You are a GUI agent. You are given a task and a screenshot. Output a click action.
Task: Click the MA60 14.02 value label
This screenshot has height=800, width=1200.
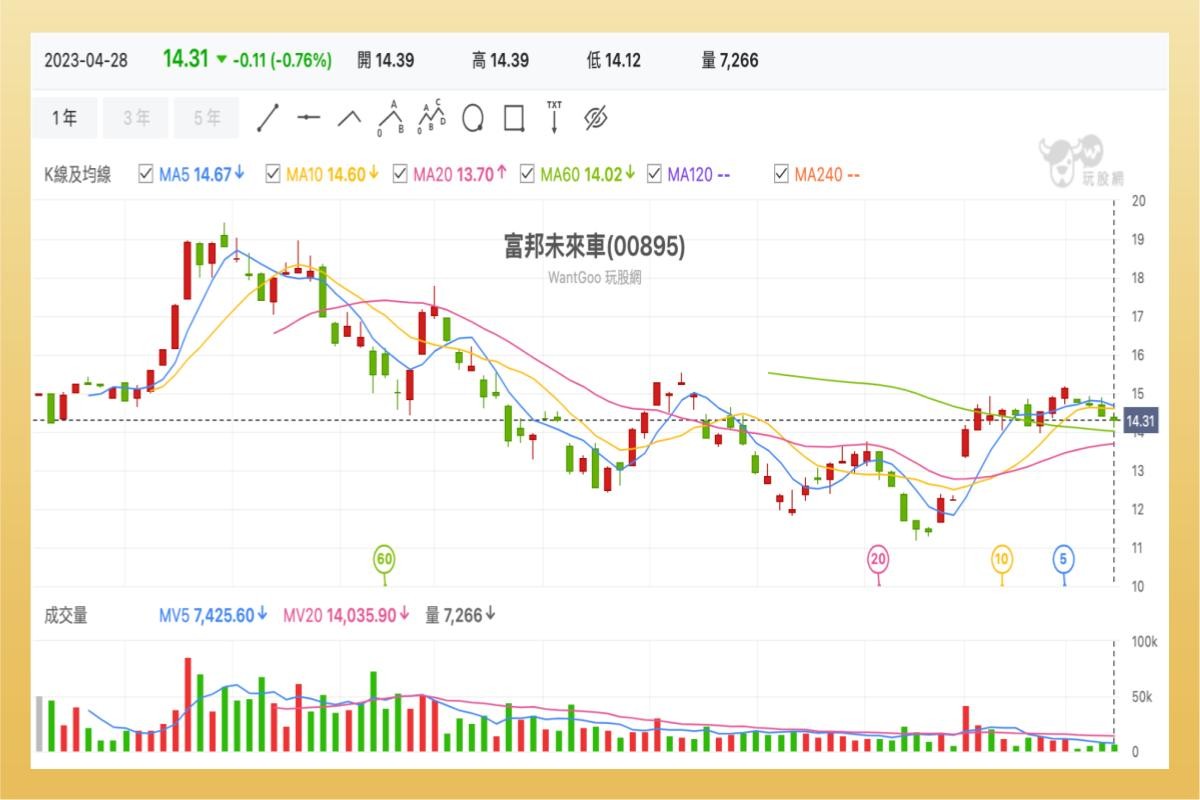tap(588, 174)
